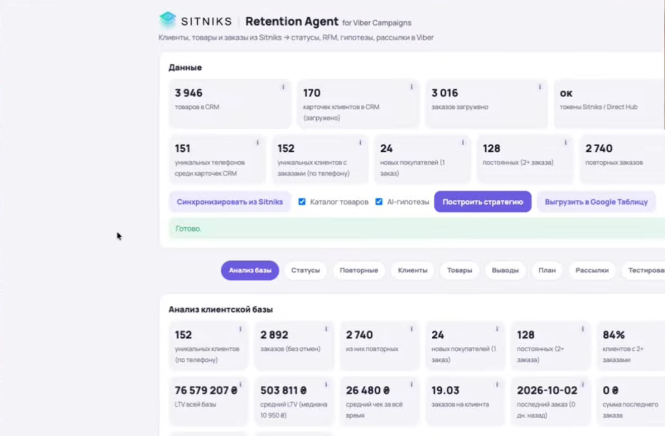The width and height of the screenshot is (665, 436).
Task: Info icon on 19.03 заказов на клиента
Action: (x=497, y=385)
